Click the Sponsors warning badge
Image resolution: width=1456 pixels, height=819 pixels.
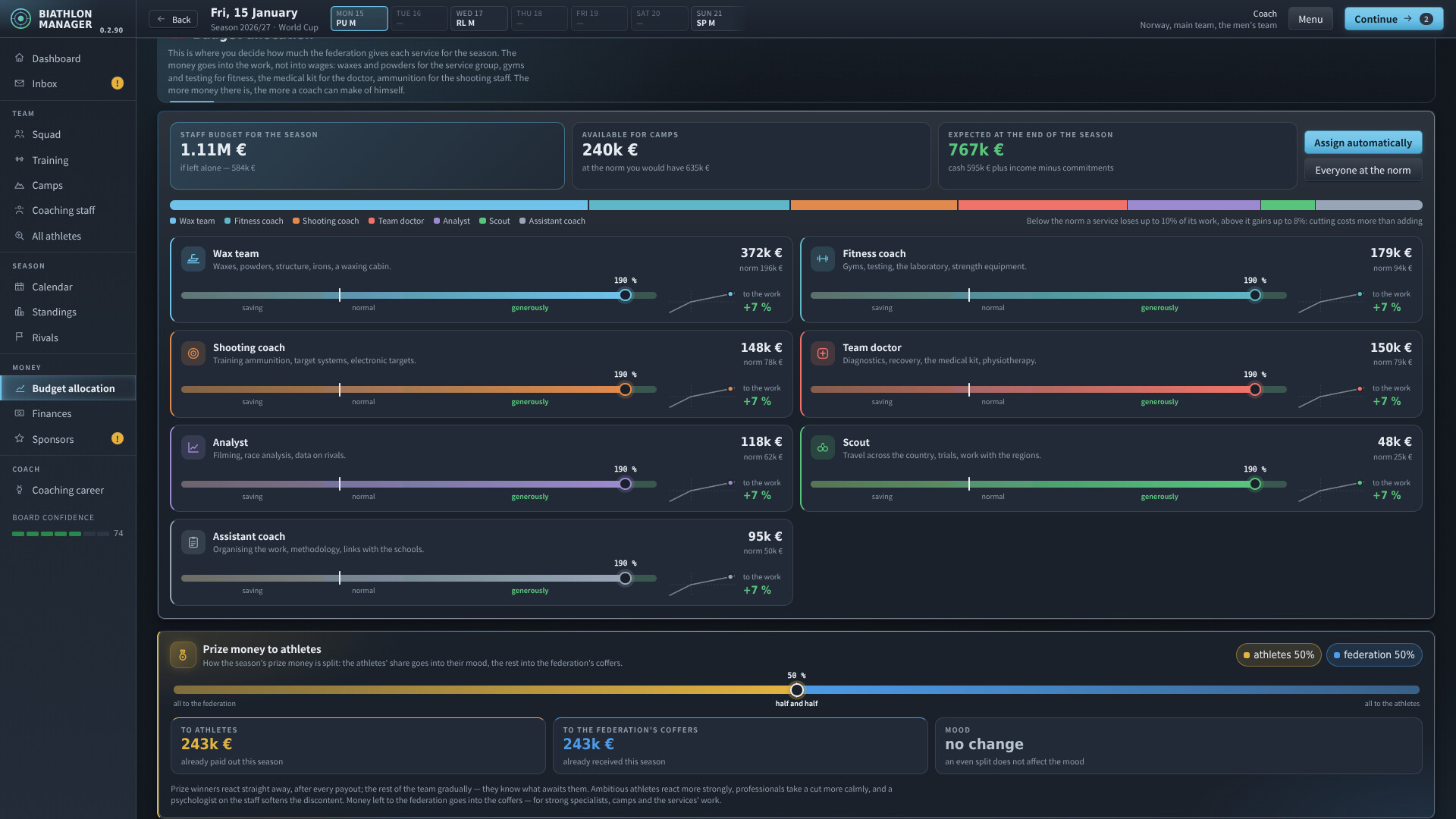118,438
